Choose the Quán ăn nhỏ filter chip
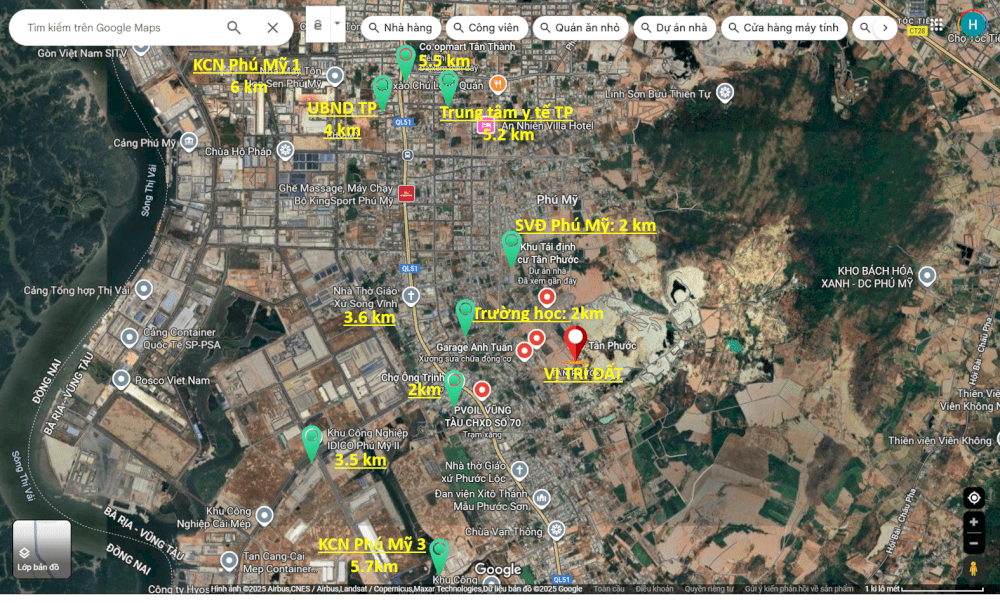The width and height of the screenshot is (1000, 605). (578, 28)
